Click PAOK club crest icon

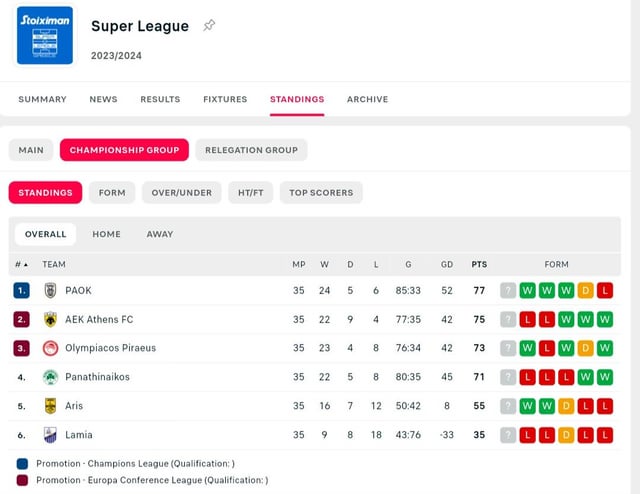click(x=50, y=291)
